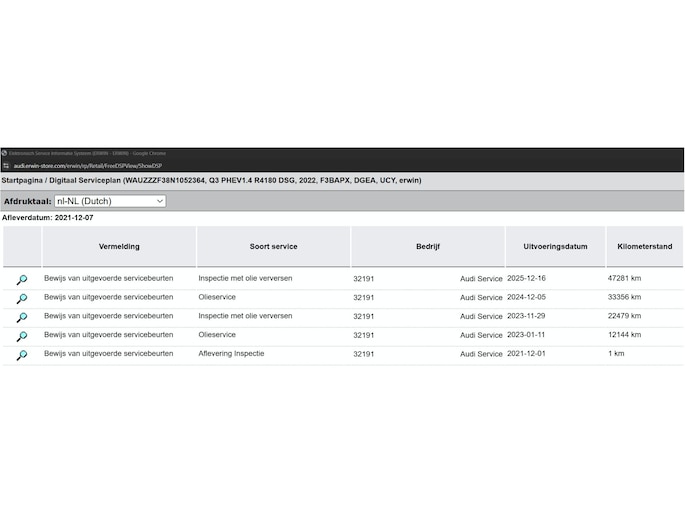Click the 47281 km mileage cell
The width and height of the screenshot is (685, 514).
(625, 279)
